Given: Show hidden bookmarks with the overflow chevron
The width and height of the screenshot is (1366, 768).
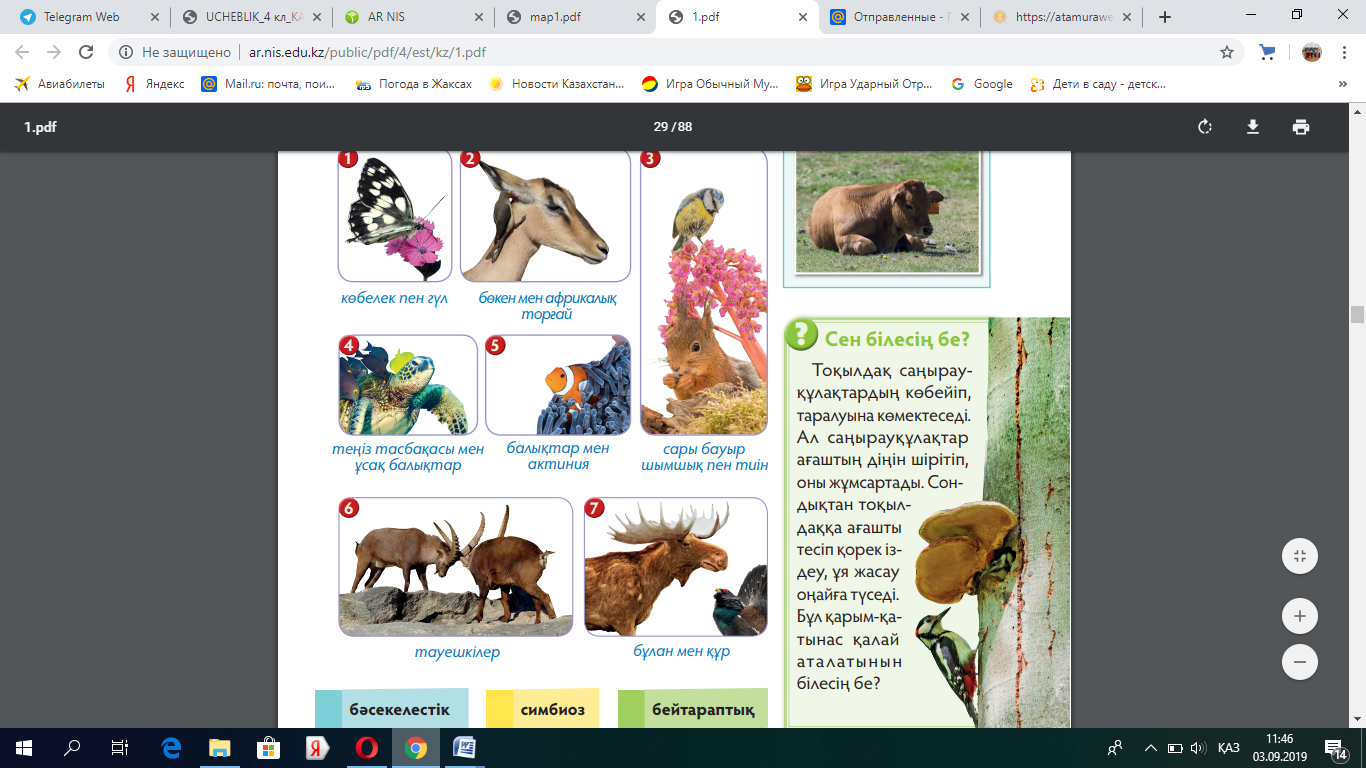Looking at the screenshot, I should coord(1342,85).
